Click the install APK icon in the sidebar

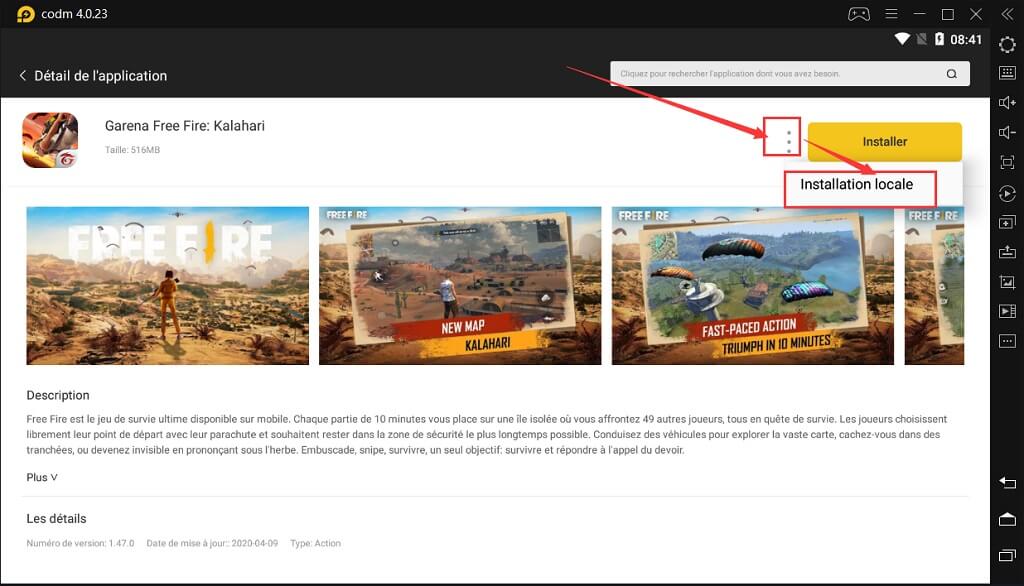(x=1007, y=252)
